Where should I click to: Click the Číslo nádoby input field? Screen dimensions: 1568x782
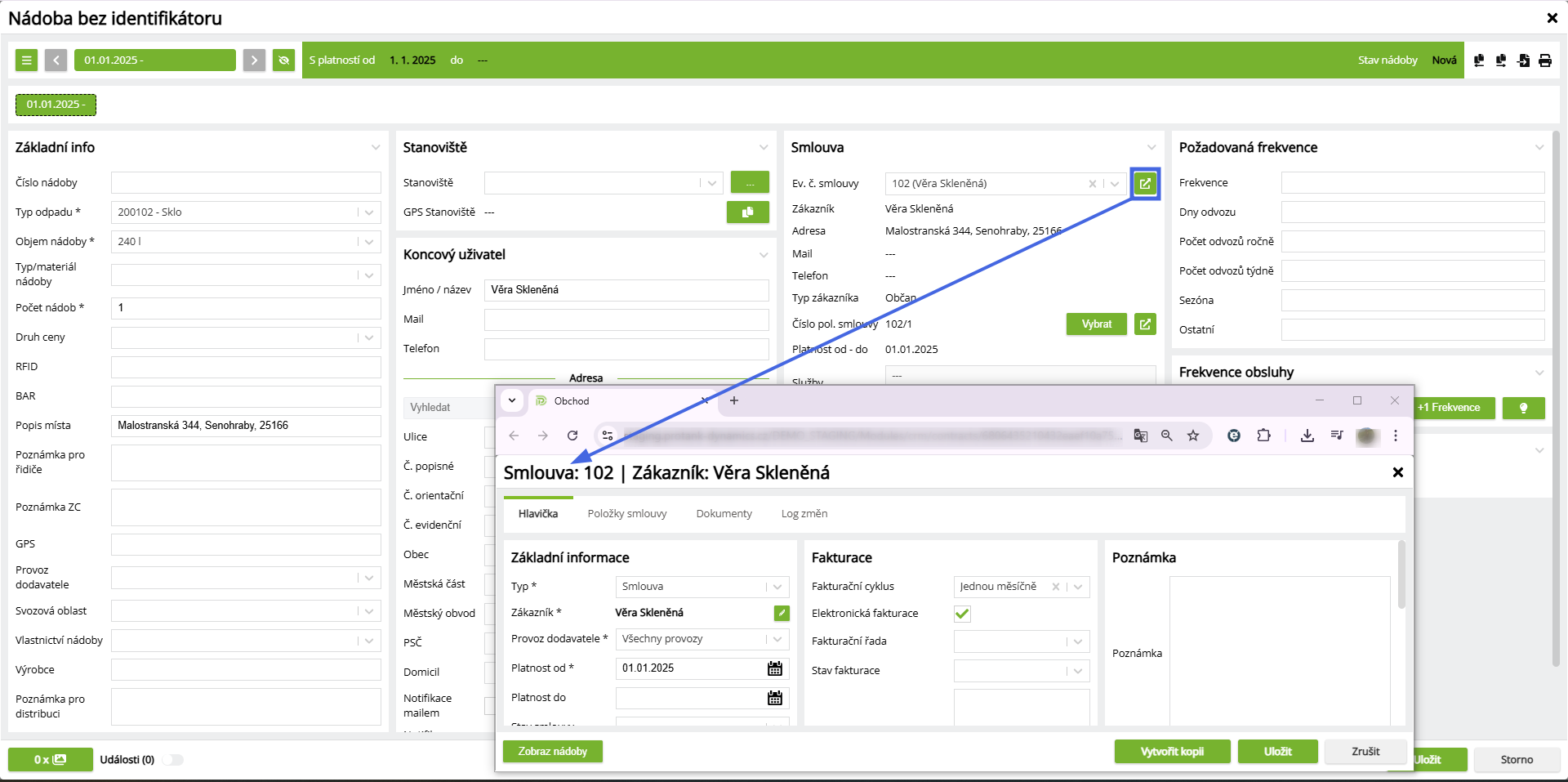(x=246, y=183)
